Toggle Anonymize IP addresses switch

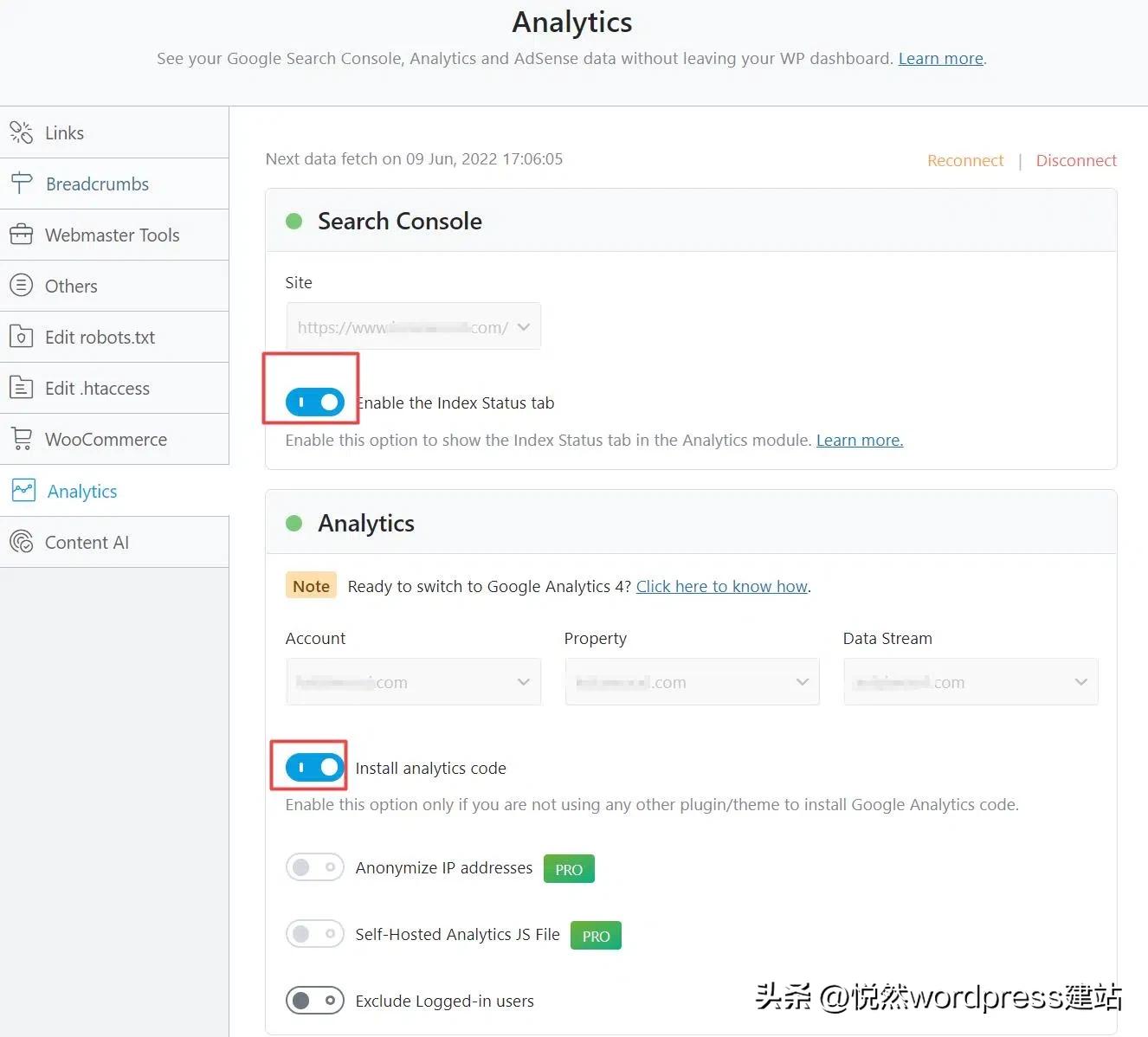315,867
